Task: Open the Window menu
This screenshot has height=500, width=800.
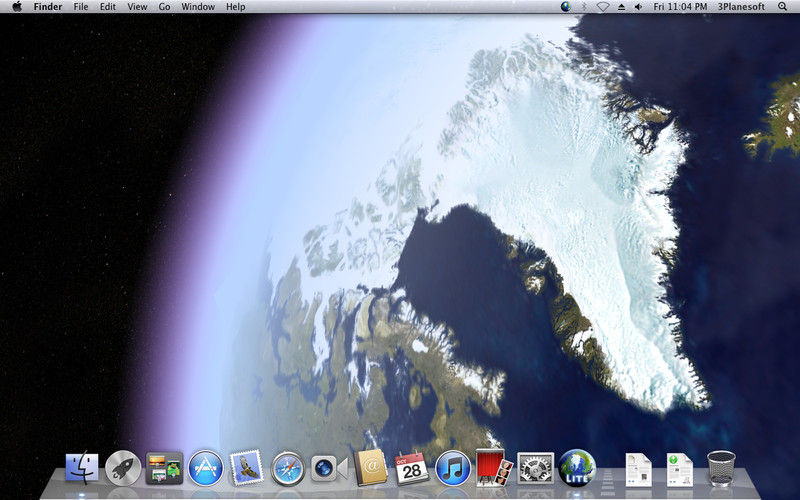Action: 198,7
